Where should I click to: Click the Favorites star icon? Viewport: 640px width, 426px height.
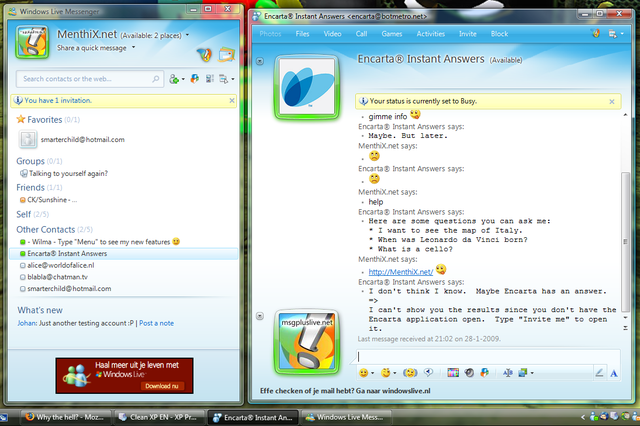21,119
